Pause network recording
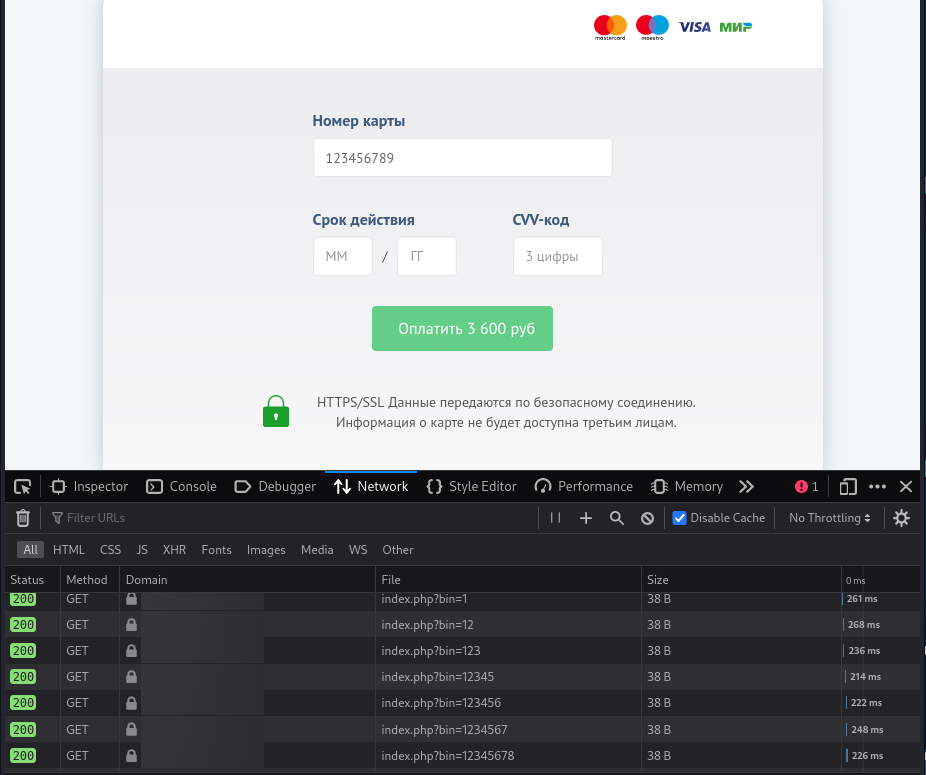 click(x=555, y=518)
